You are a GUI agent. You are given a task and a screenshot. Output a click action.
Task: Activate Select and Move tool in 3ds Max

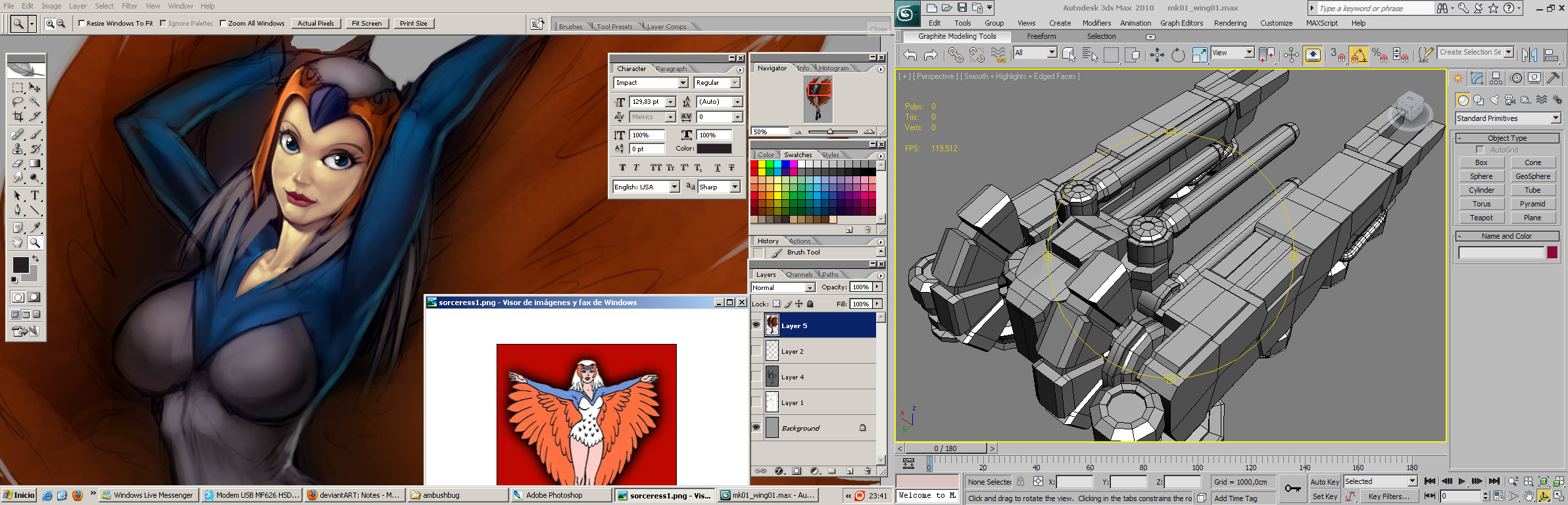pos(1157,55)
